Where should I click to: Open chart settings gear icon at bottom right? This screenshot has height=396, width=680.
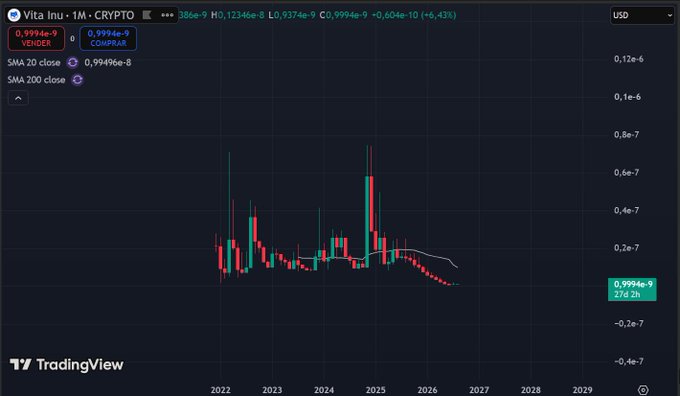(x=643, y=390)
